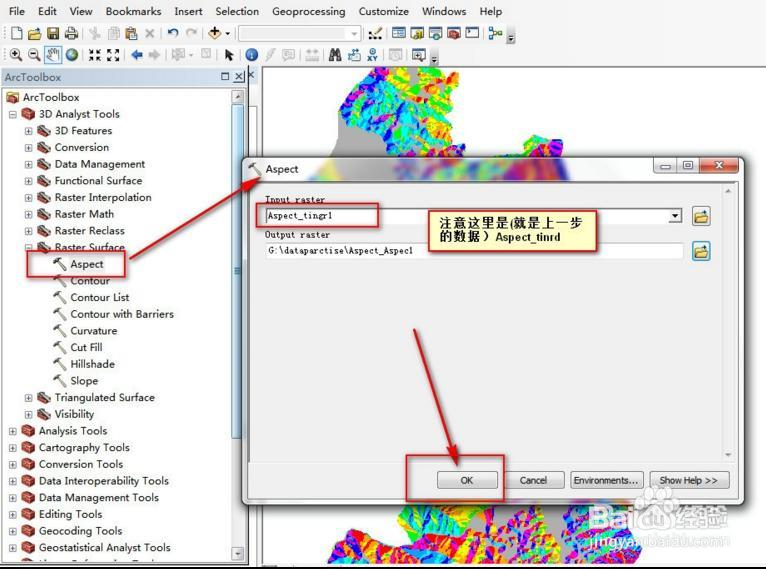The image size is (766, 569).
Task: Click Show Help button
Action: 689,480
